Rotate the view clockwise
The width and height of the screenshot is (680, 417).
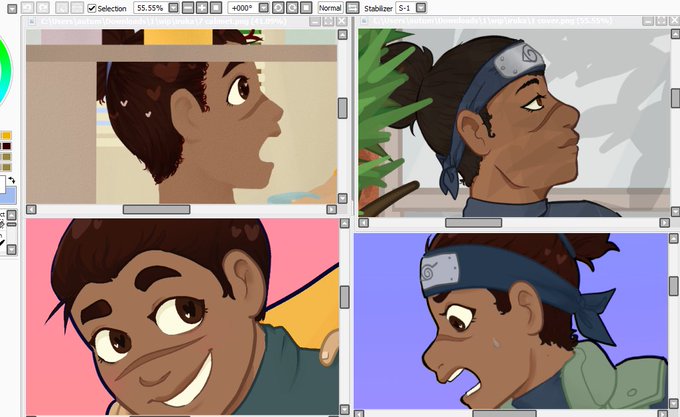(x=292, y=8)
